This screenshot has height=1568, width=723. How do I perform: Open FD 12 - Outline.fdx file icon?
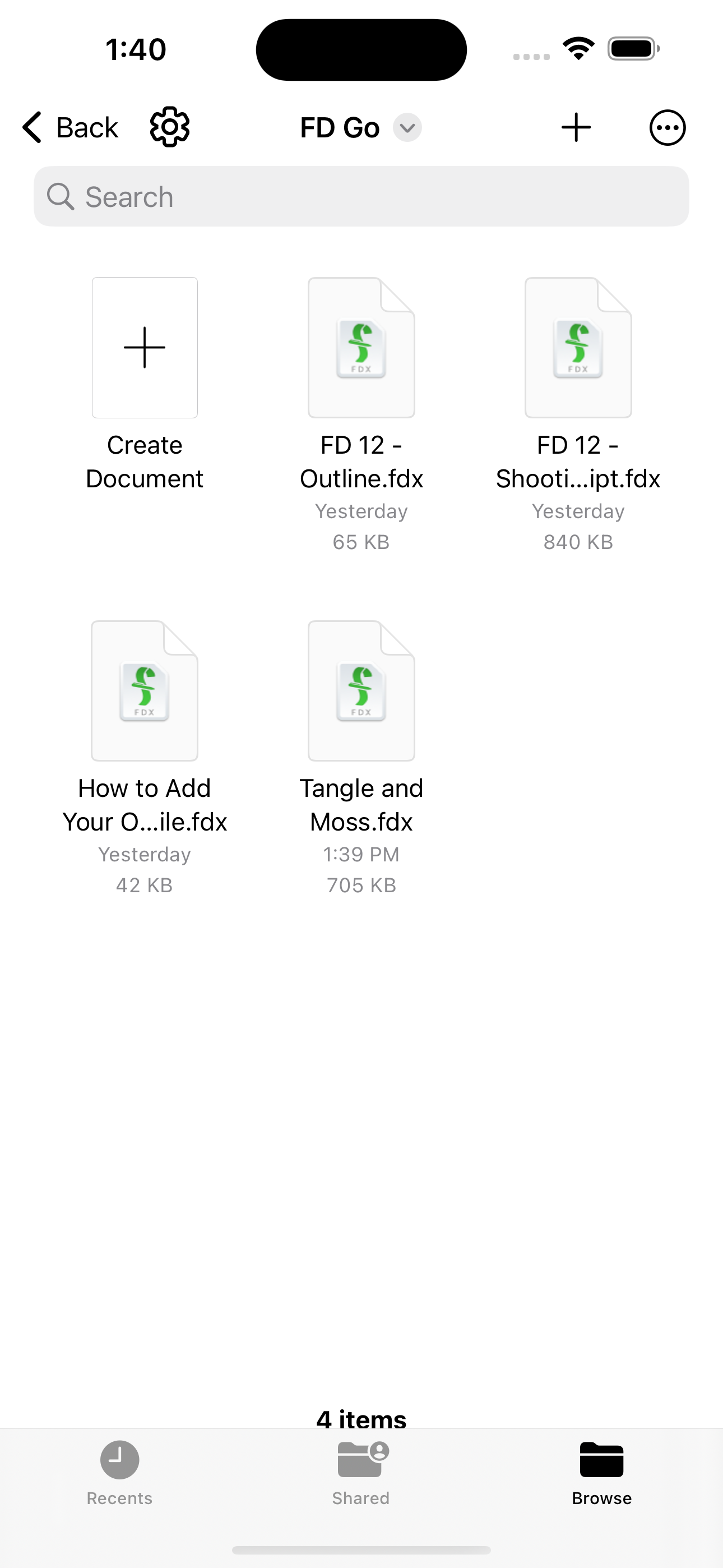tap(361, 348)
